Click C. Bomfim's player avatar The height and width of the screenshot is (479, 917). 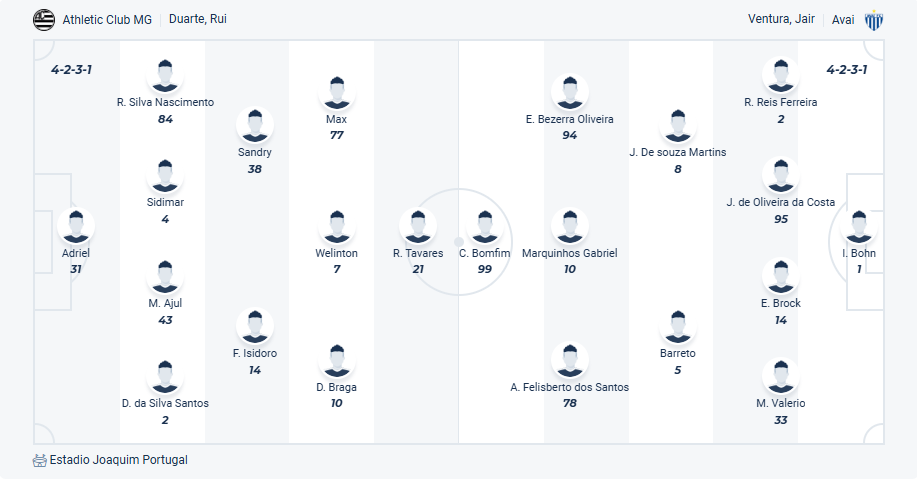[485, 226]
